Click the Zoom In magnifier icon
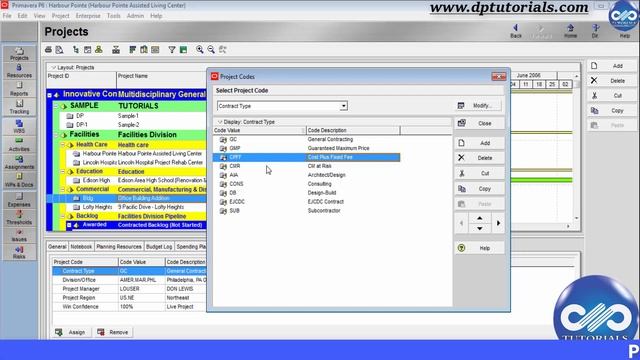The height and width of the screenshot is (360, 640). 200,50
